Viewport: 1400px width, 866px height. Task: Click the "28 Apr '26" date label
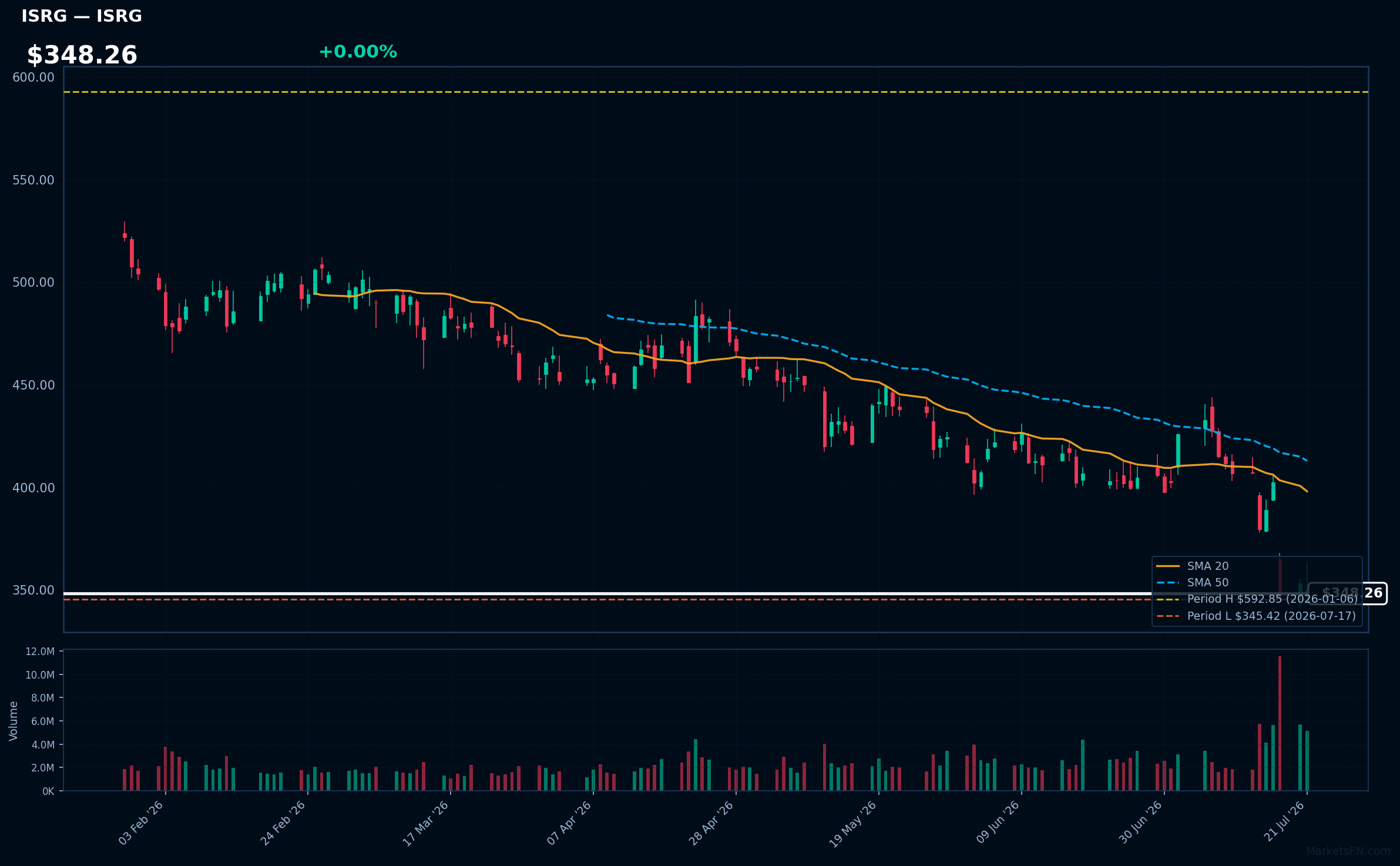(711, 823)
